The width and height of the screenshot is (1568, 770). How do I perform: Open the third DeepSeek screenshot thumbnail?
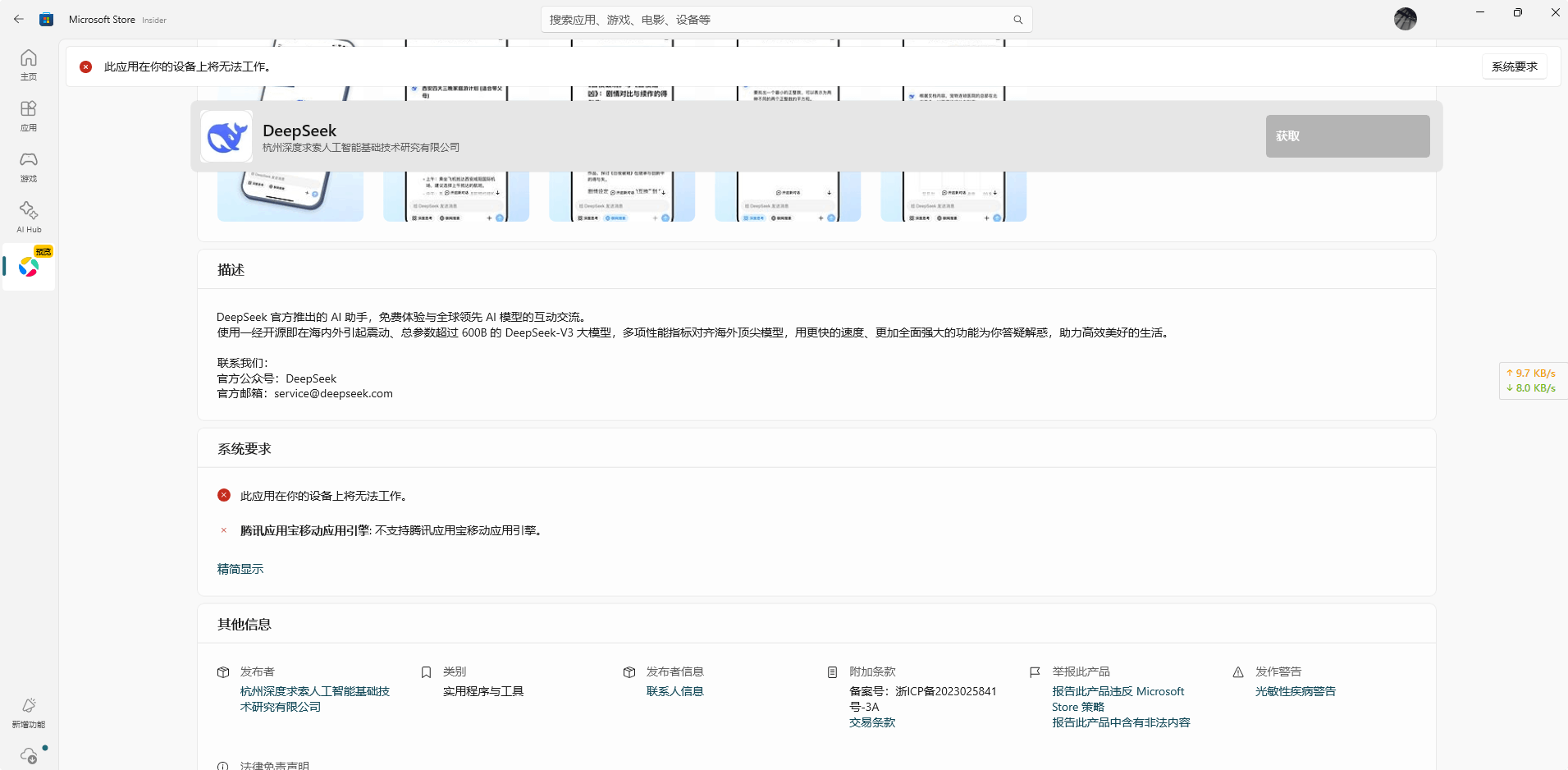(x=622, y=196)
